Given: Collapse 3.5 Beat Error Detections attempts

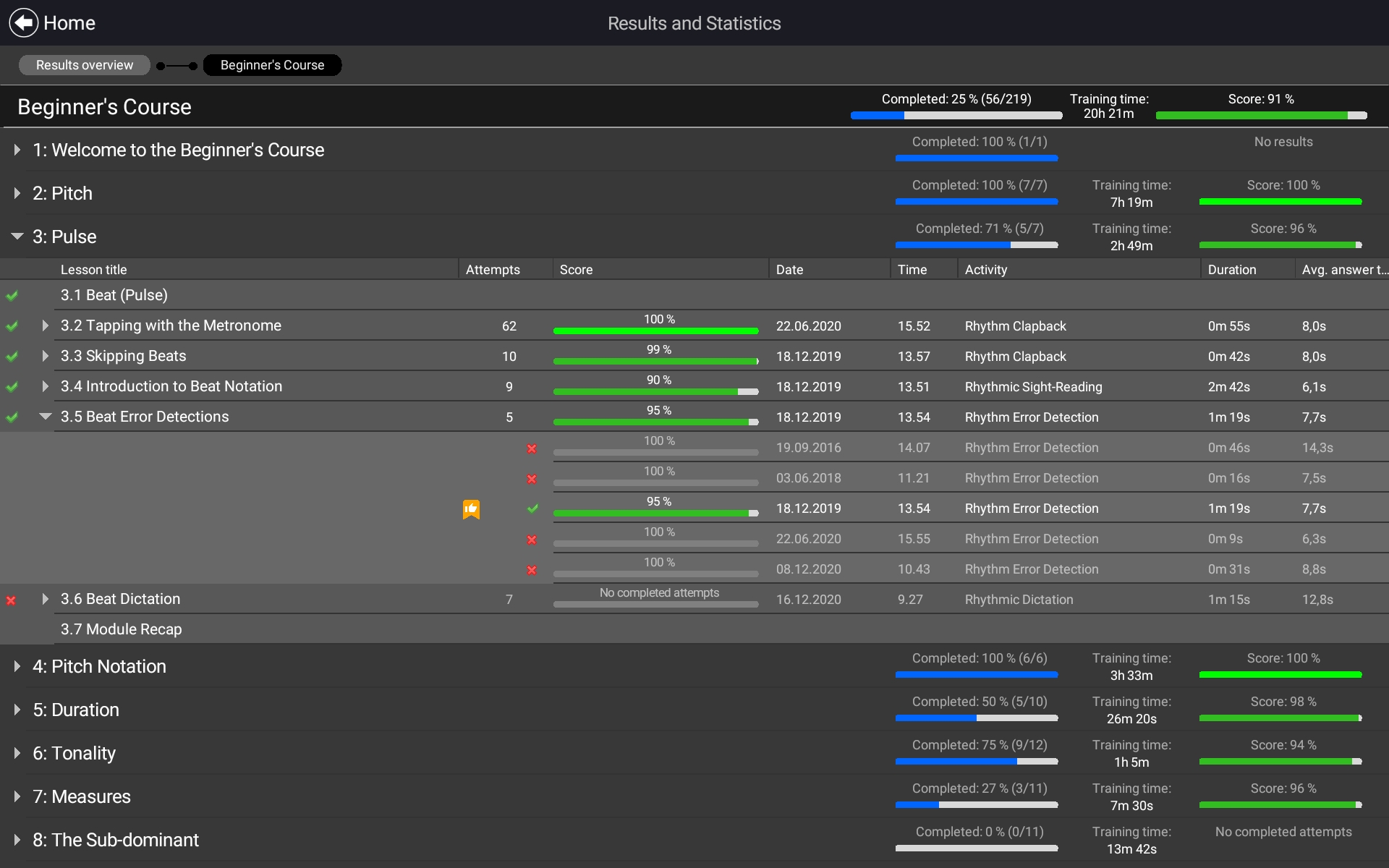Looking at the screenshot, I should [x=46, y=417].
